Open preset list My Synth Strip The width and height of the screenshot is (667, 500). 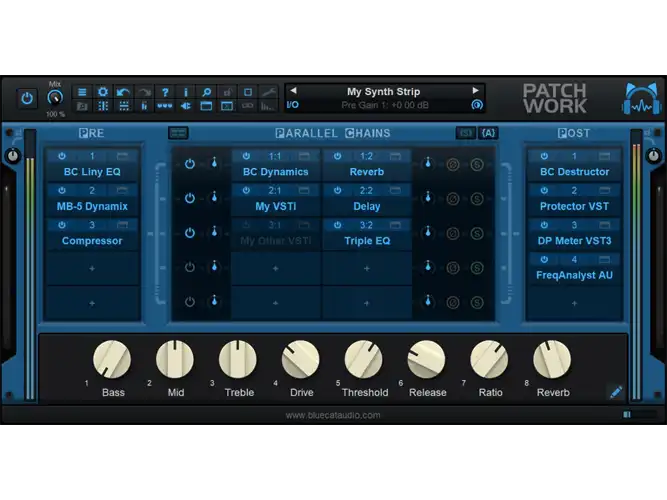[x=383, y=91]
